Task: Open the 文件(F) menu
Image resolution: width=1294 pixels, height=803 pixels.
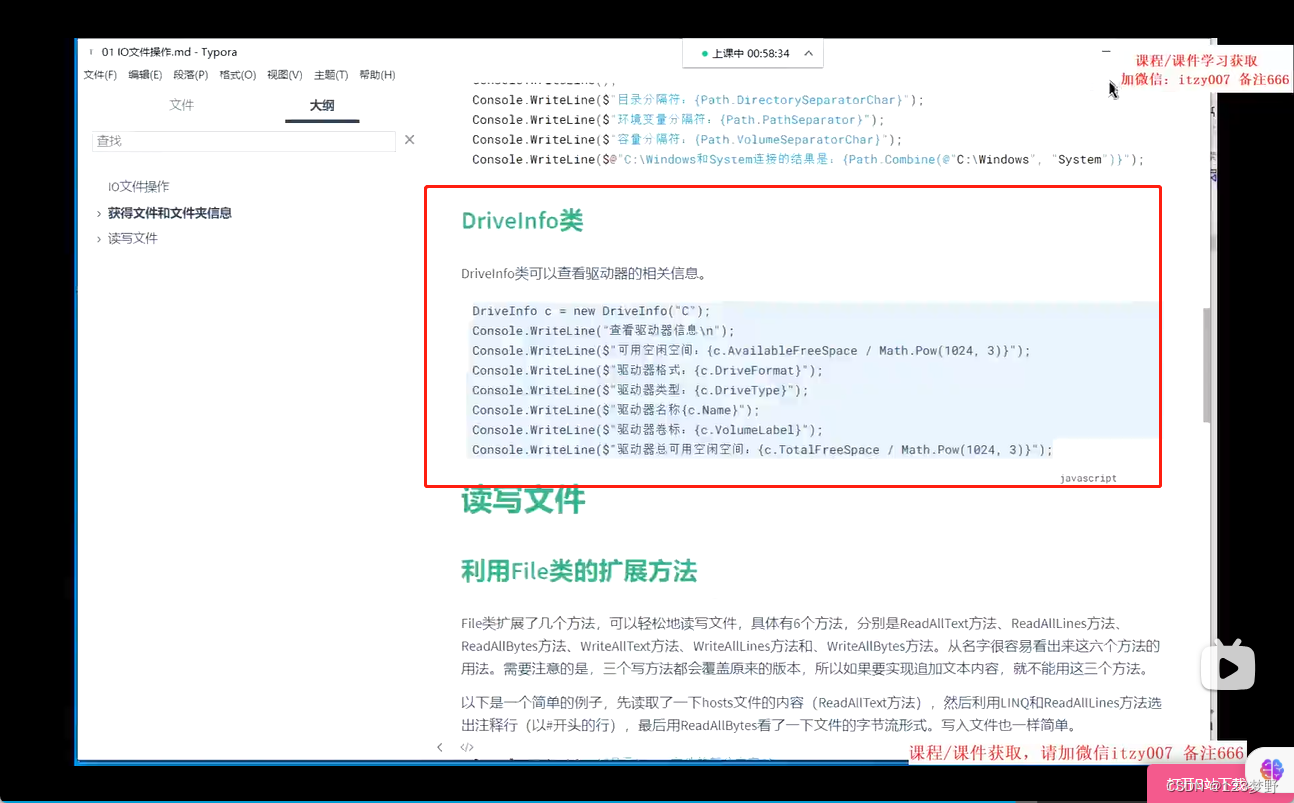Action: tap(99, 74)
